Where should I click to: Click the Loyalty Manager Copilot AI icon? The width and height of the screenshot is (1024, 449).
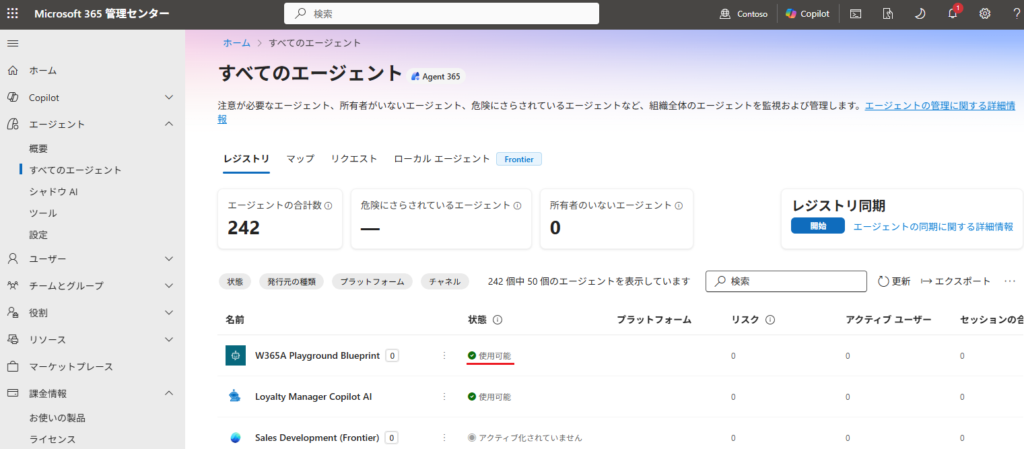[235, 396]
